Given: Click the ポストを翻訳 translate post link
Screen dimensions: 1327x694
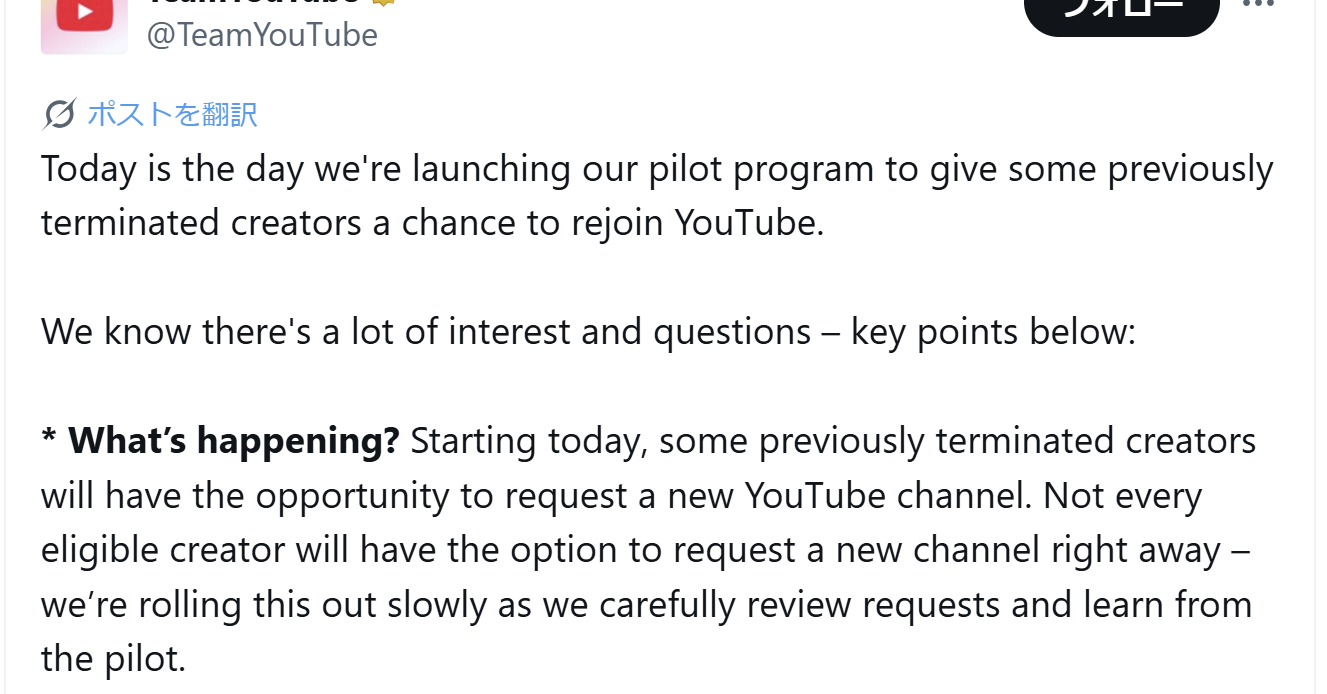Looking at the screenshot, I should tap(172, 114).
